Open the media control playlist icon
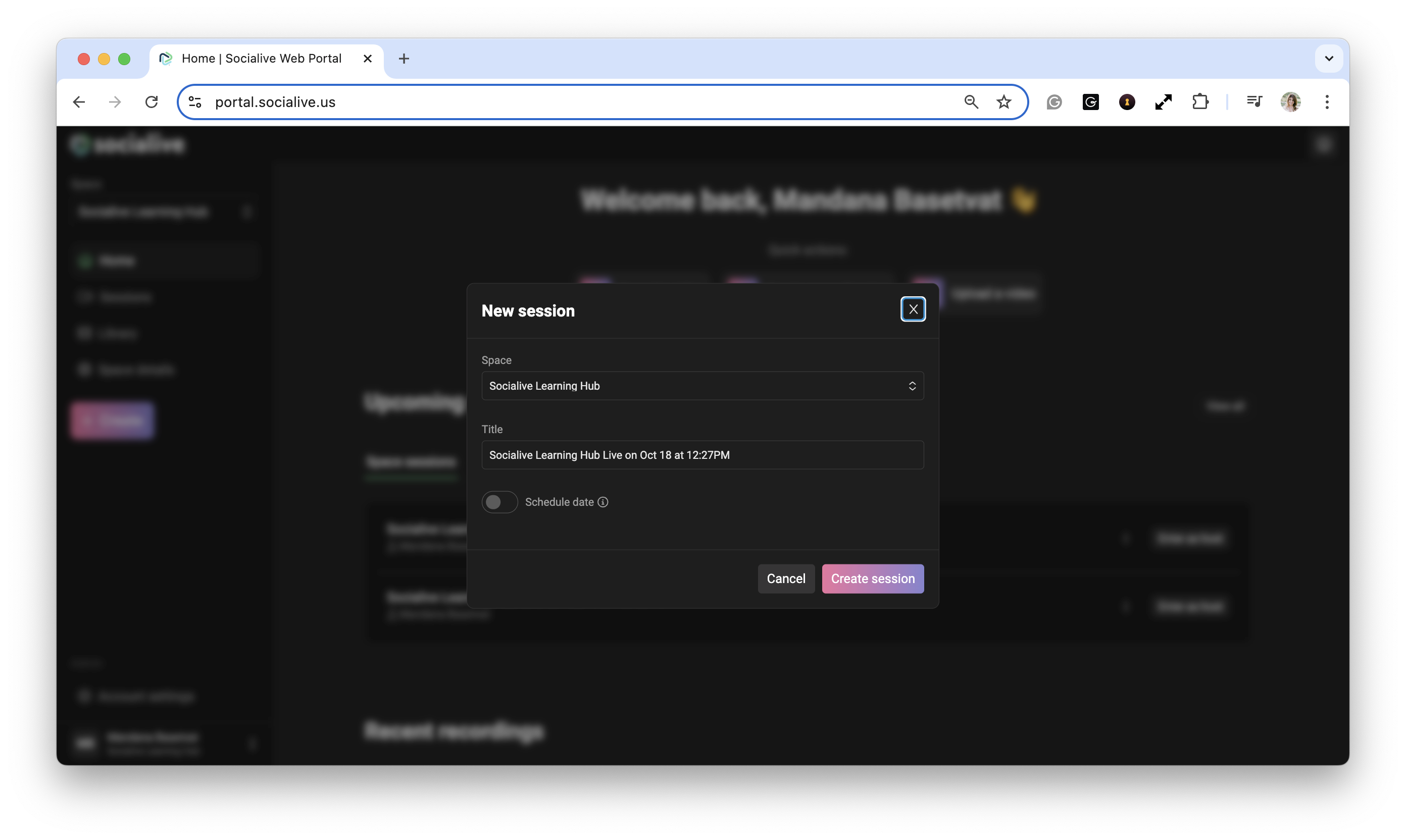Screen dimensions: 1406x840 (1253, 102)
